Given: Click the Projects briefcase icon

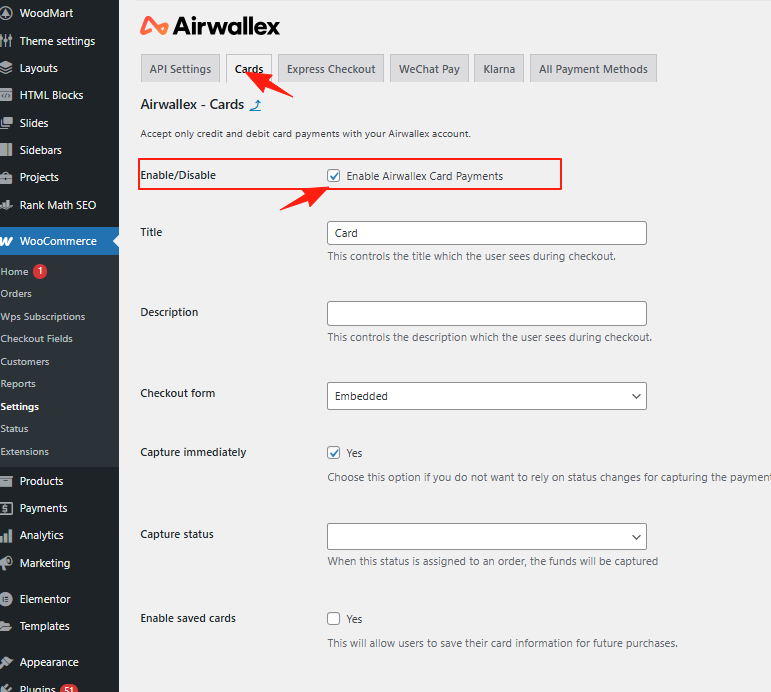Looking at the screenshot, I should pyautogui.click(x=5, y=177).
